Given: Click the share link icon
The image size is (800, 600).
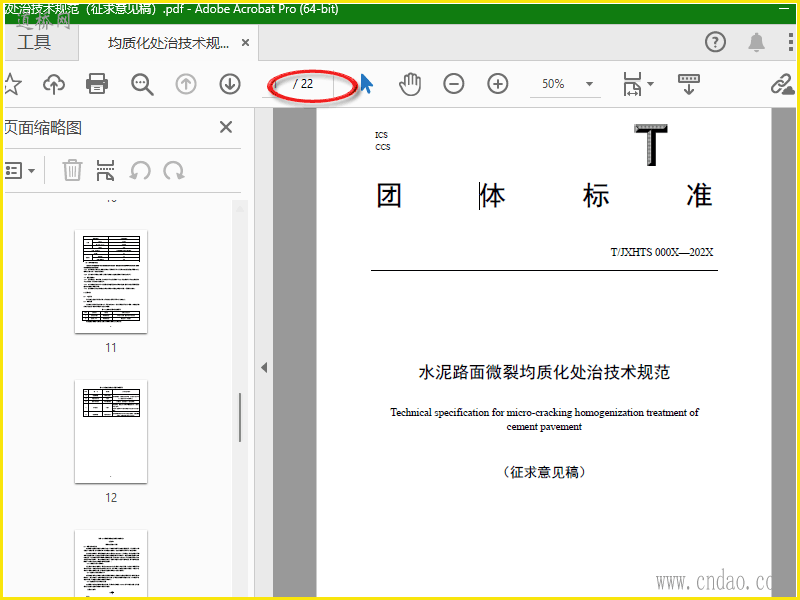Looking at the screenshot, I should [x=782, y=84].
